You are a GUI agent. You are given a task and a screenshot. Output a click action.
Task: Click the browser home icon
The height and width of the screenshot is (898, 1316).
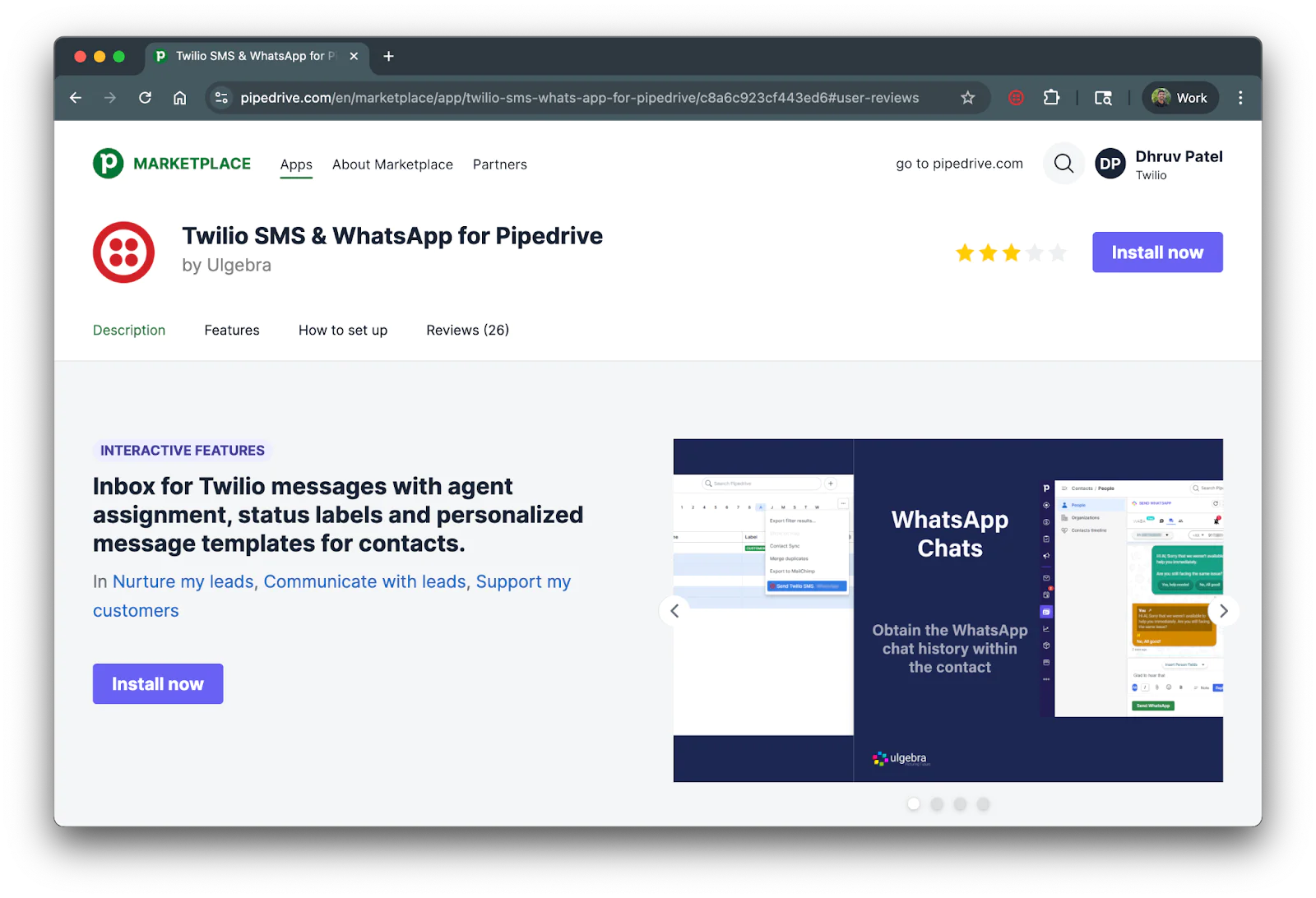tap(180, 97)
